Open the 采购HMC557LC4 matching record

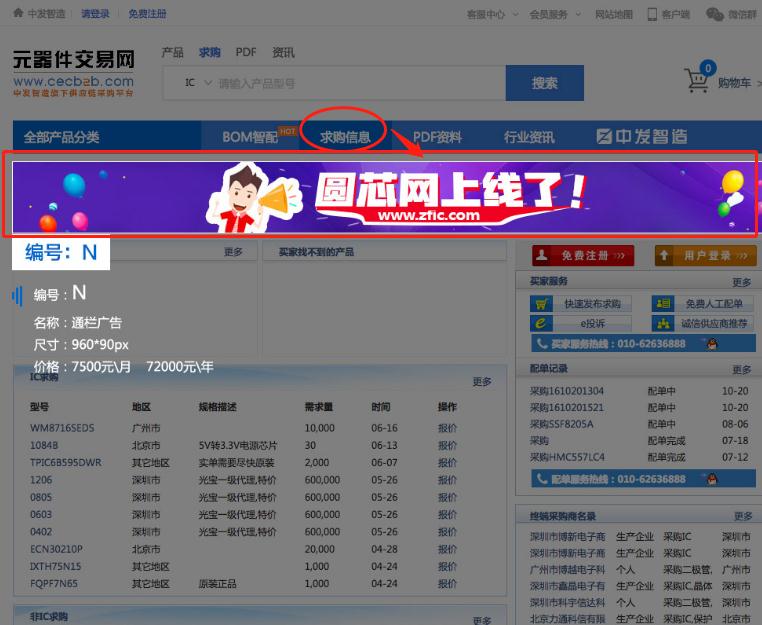tap(567, 457)
